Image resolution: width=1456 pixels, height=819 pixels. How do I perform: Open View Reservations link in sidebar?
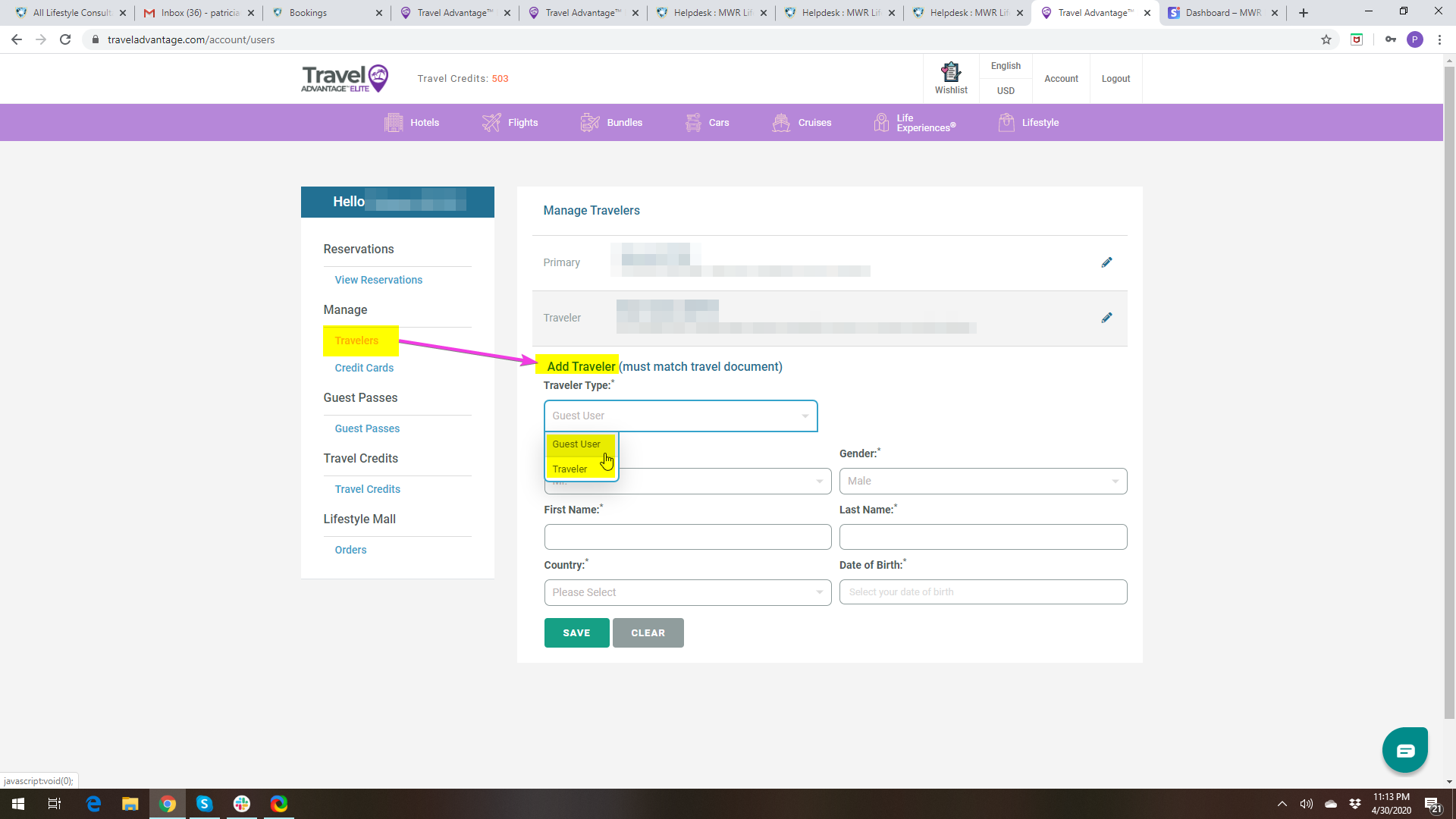tap(378, 280)
